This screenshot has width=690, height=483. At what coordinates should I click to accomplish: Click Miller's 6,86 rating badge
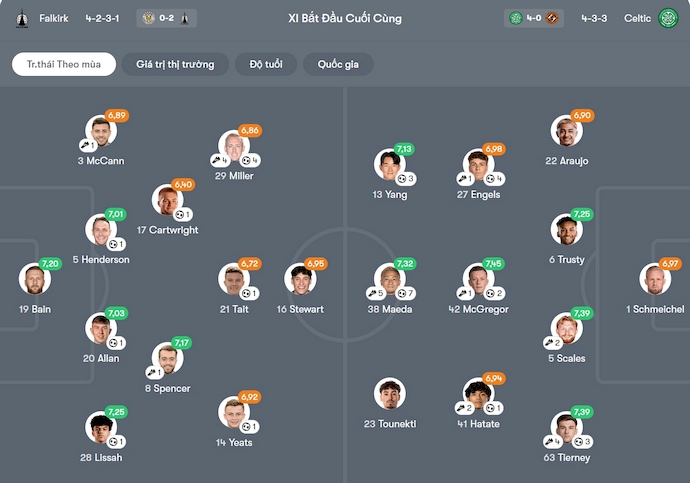coord(249,131)
